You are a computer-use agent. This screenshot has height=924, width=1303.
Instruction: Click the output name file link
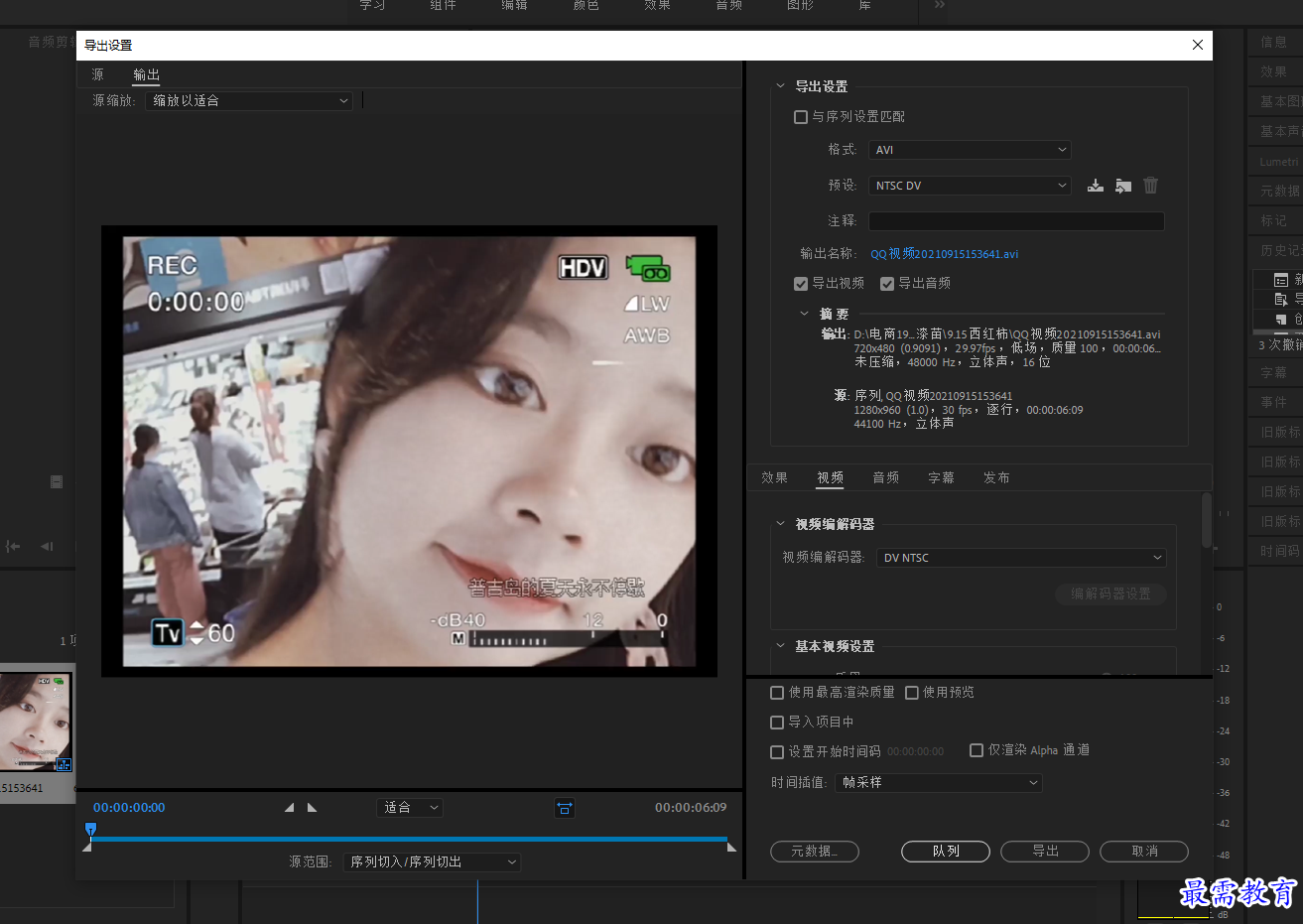point(945,254)
